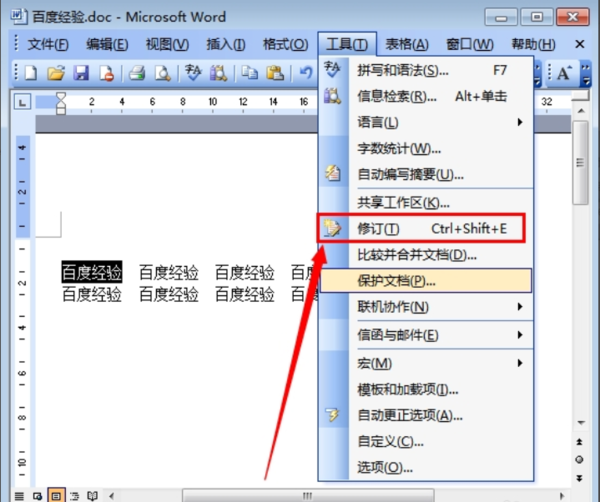Viewport: 600px width, 502px height.
Task: Open the File (文件) menu
Action: [48, 44]
